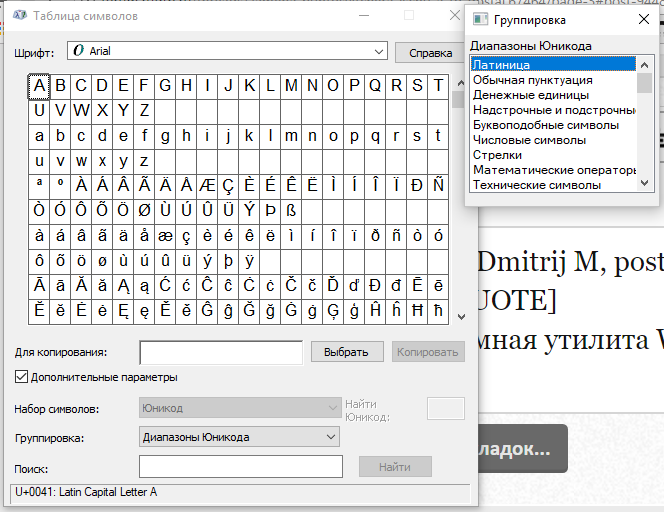Select the Ę ogonek character
This screenshot has height=512, width=664.
(123, 311)
